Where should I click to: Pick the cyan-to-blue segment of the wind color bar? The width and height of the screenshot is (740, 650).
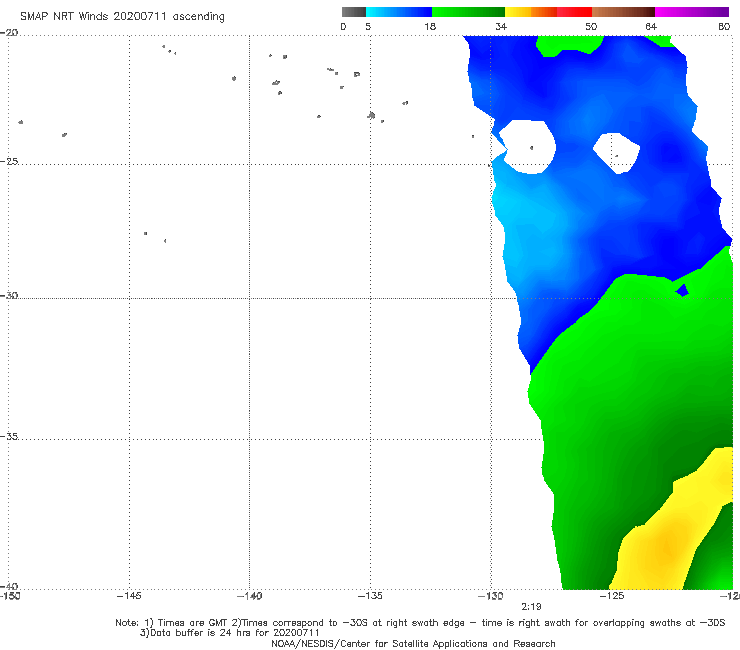pyautogui.click(x=399, y=12)
